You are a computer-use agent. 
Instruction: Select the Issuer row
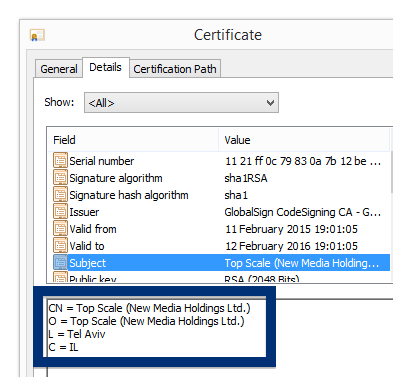(x=219, y=212)
